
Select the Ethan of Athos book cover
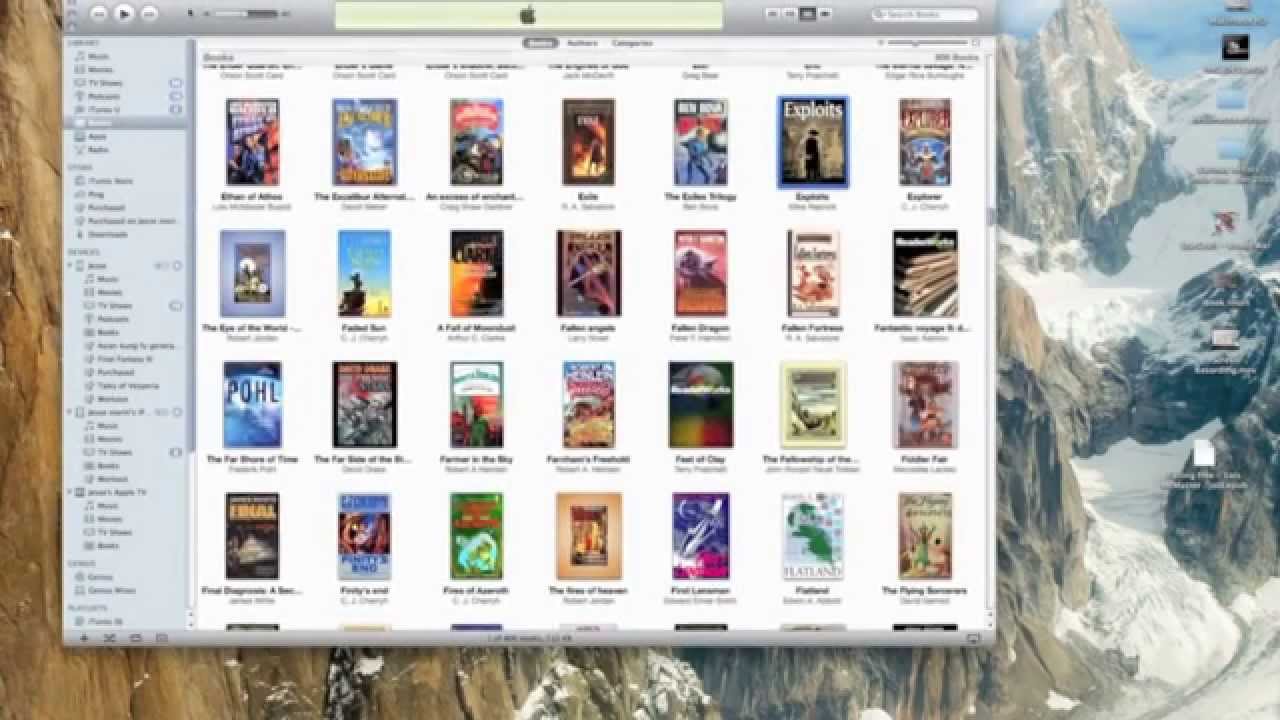tap(252, 142)
